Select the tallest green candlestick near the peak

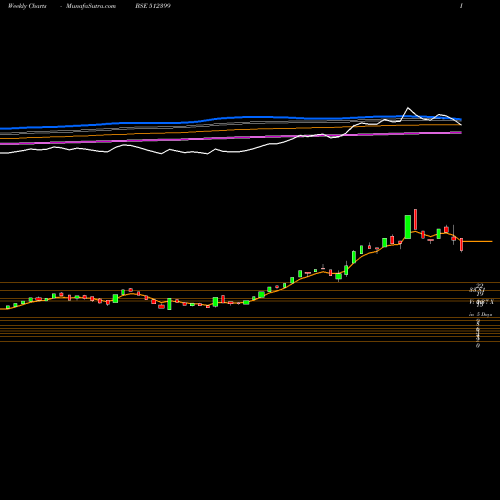click(408, 227)
